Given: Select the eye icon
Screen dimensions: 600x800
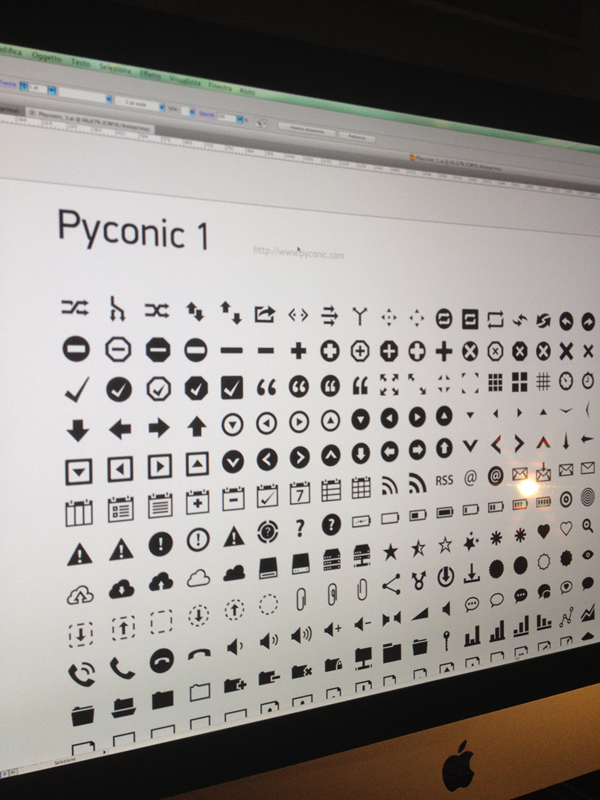Looking at the screenshot, I should tap(587, 554).
